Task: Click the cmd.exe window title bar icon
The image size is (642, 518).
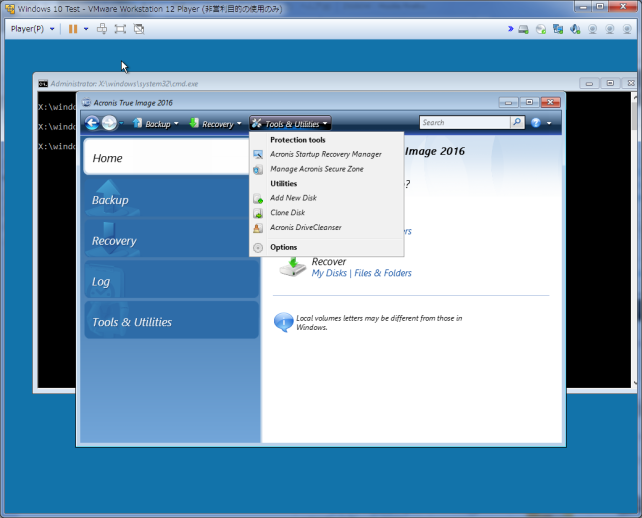Action: 43,84
